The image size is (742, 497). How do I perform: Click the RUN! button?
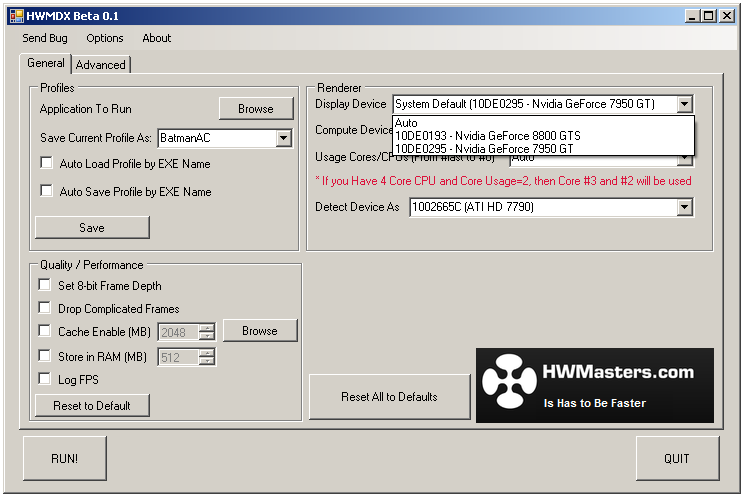click(x=65, y=458)
